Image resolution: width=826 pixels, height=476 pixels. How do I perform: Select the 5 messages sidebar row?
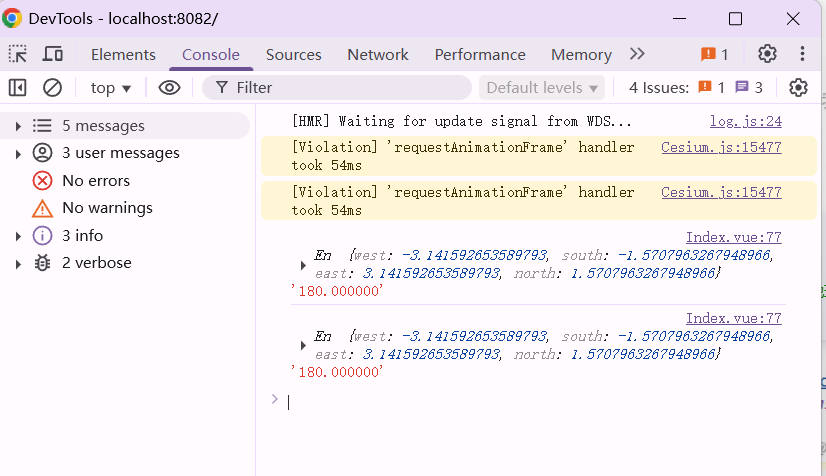pyautogui.click(x=125, y=126)
